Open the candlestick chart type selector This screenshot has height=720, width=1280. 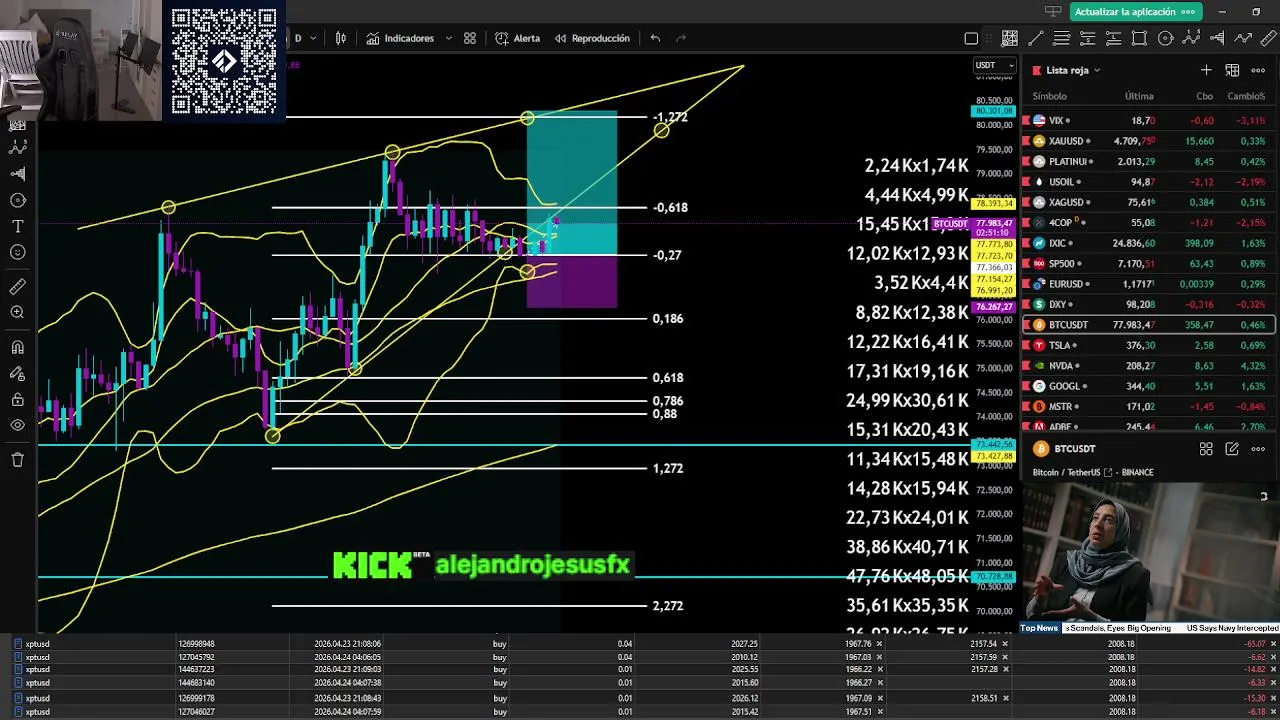341,38
